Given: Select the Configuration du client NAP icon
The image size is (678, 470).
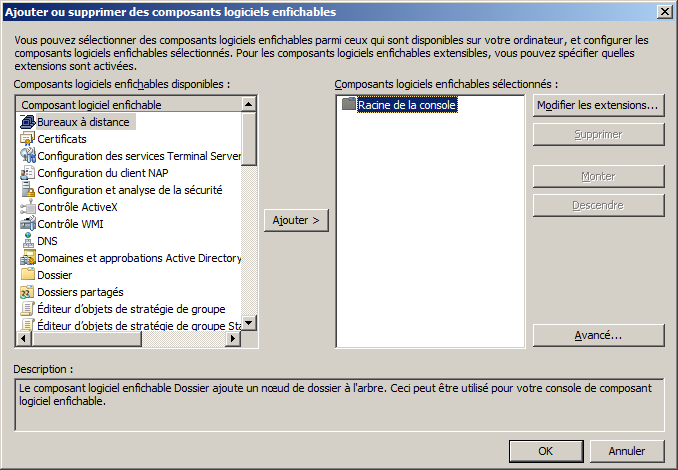Looking at the screenshot, I should coord(28,173).
